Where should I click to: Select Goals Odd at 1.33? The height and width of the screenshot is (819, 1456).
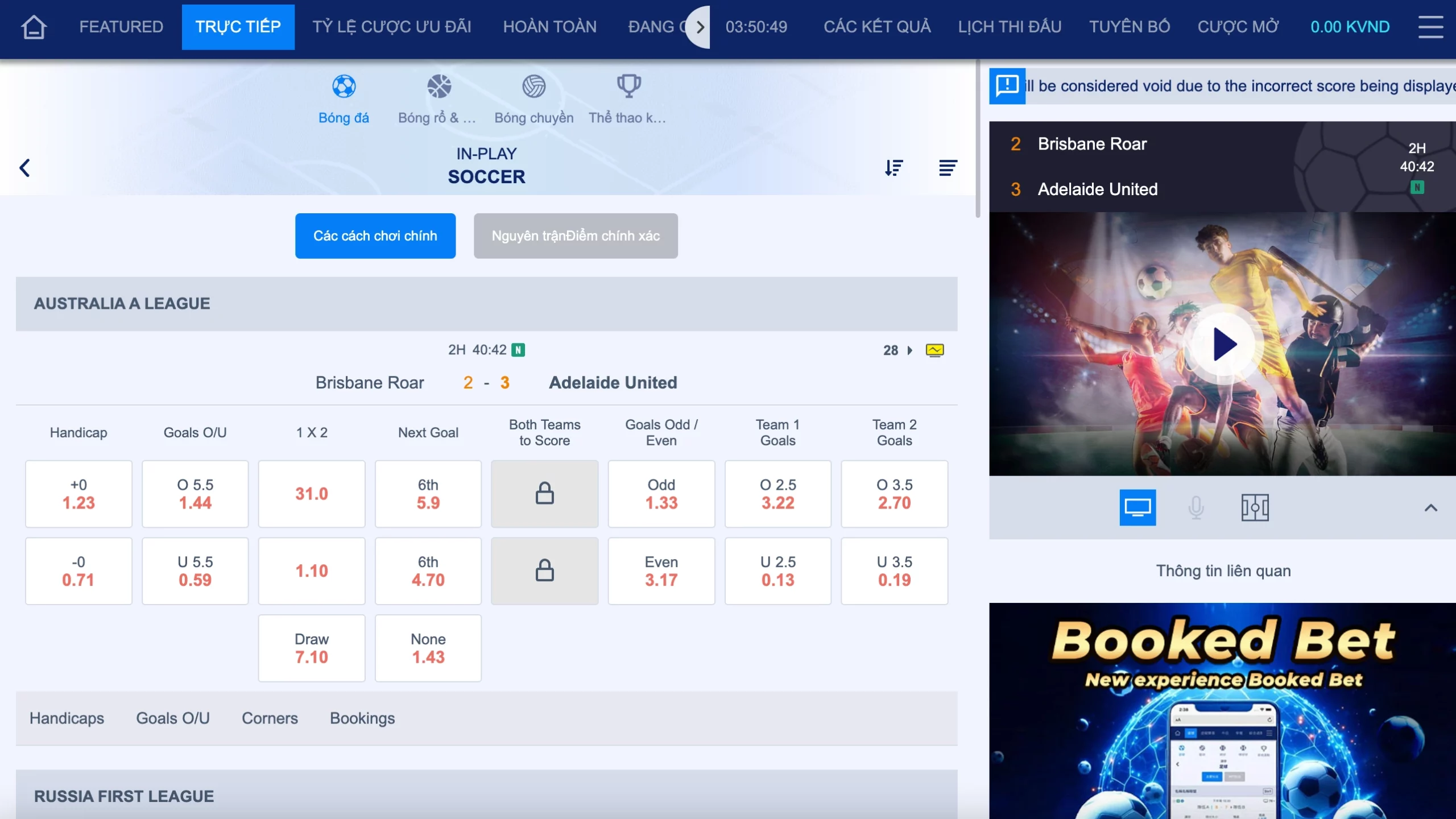click(x=661, y=494)
